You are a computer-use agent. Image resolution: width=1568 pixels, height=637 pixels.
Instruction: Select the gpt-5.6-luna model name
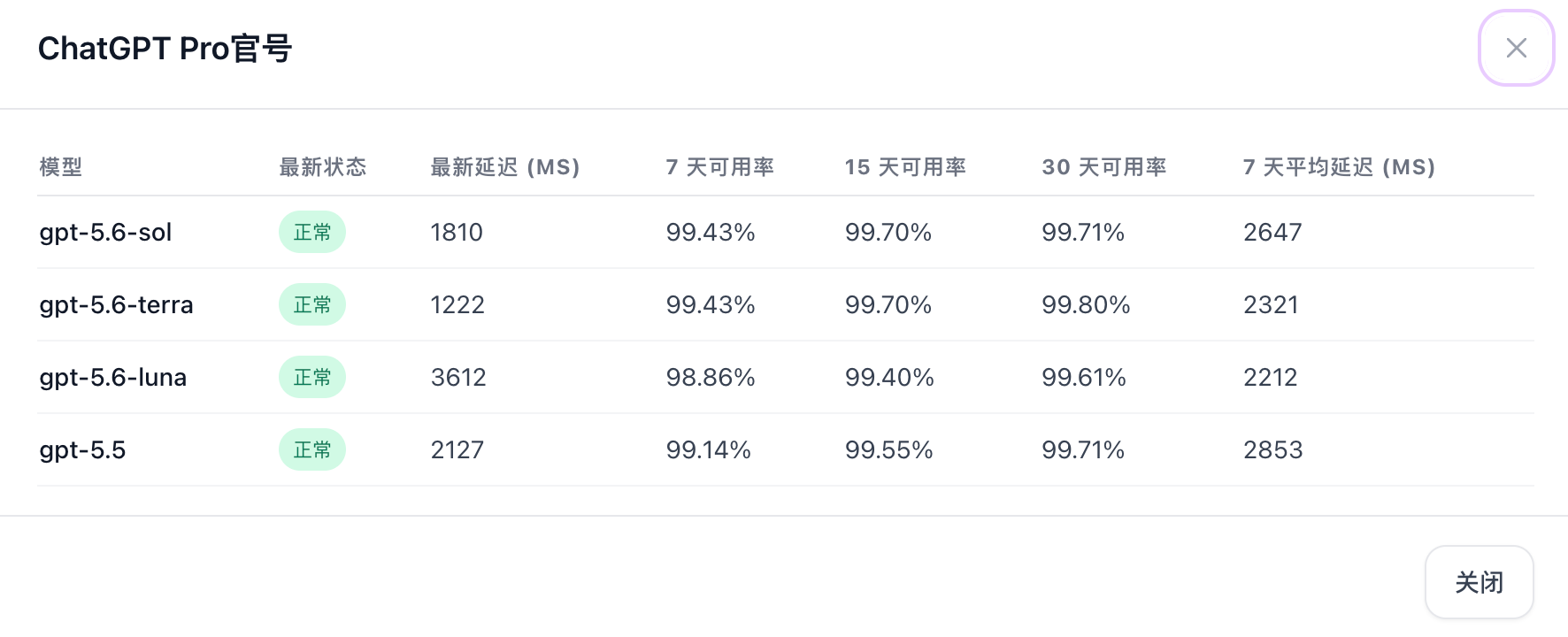pyautogui.click(x=112, y=378)
